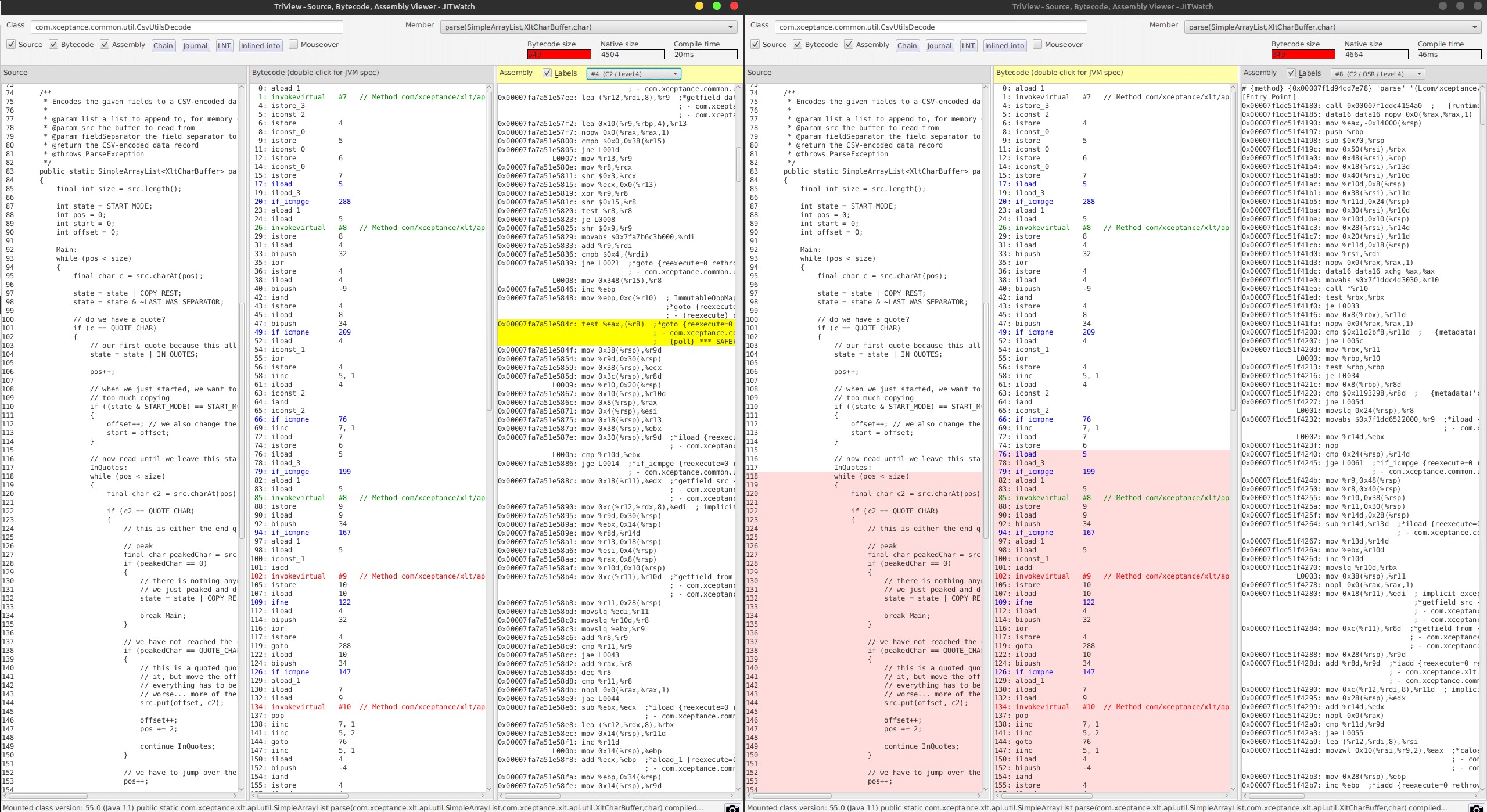Open the left window's Member dropdown

coord(589,27)
